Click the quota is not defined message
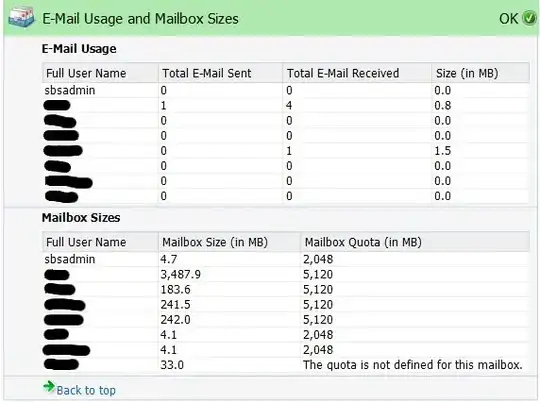Viewport: 540px width, 403px height. pos(413,365)
